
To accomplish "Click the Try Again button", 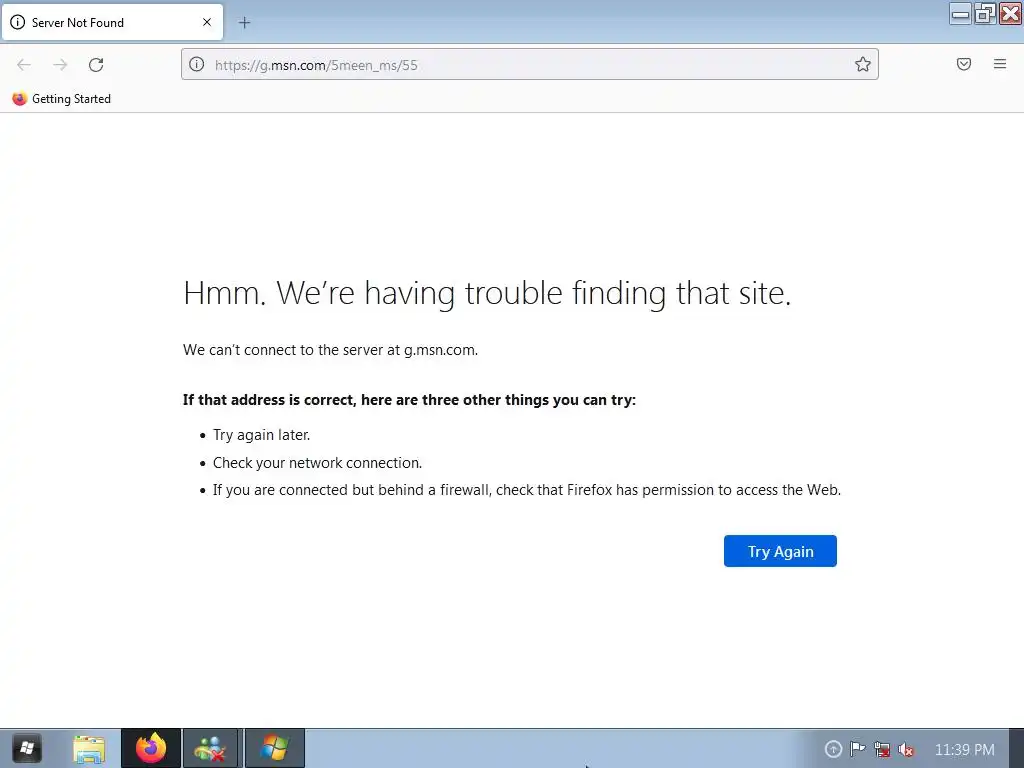I will point(780,551).
